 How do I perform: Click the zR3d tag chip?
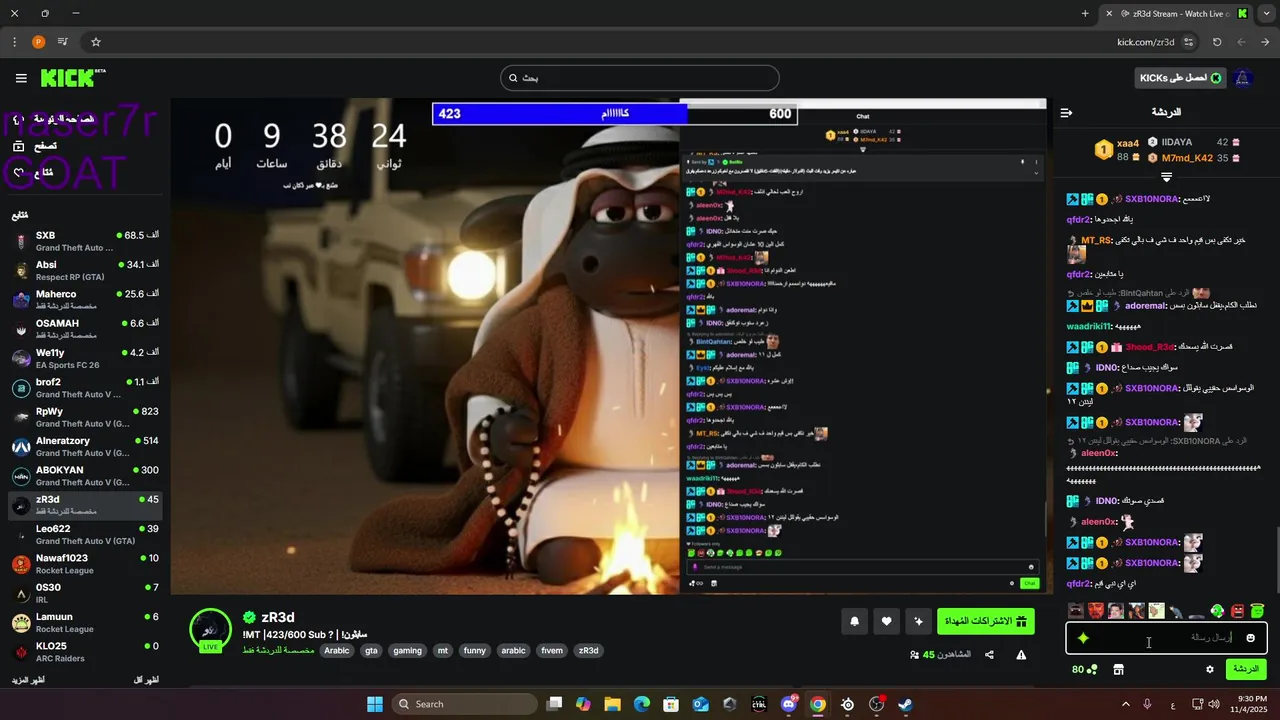pos(588,650)
